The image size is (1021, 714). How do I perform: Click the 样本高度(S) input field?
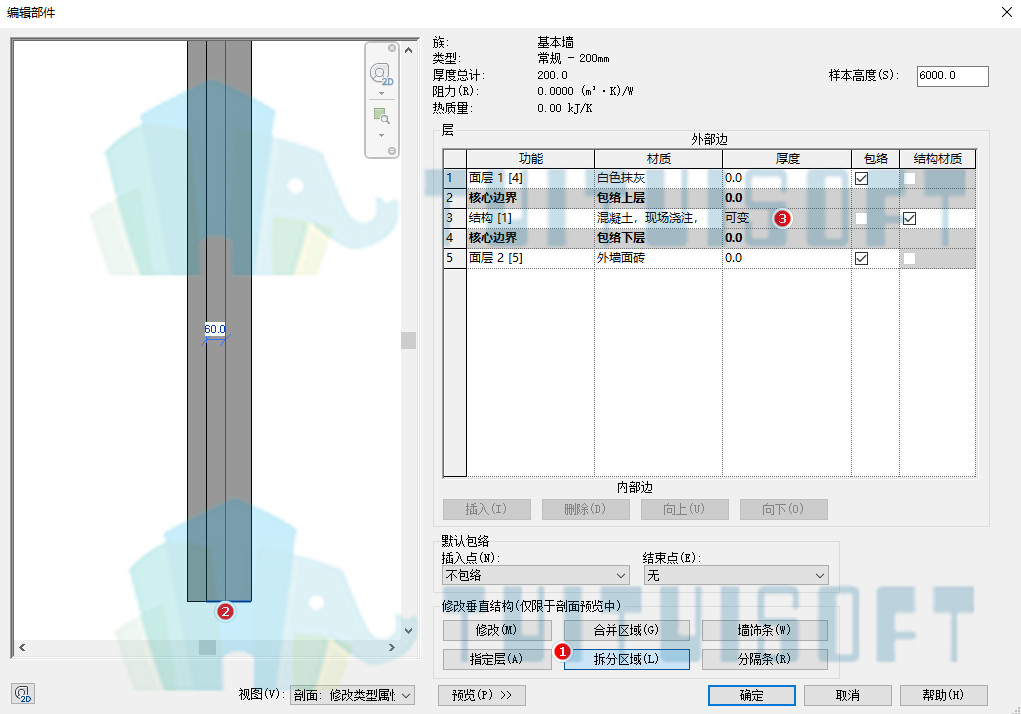(x=953, y=76)
